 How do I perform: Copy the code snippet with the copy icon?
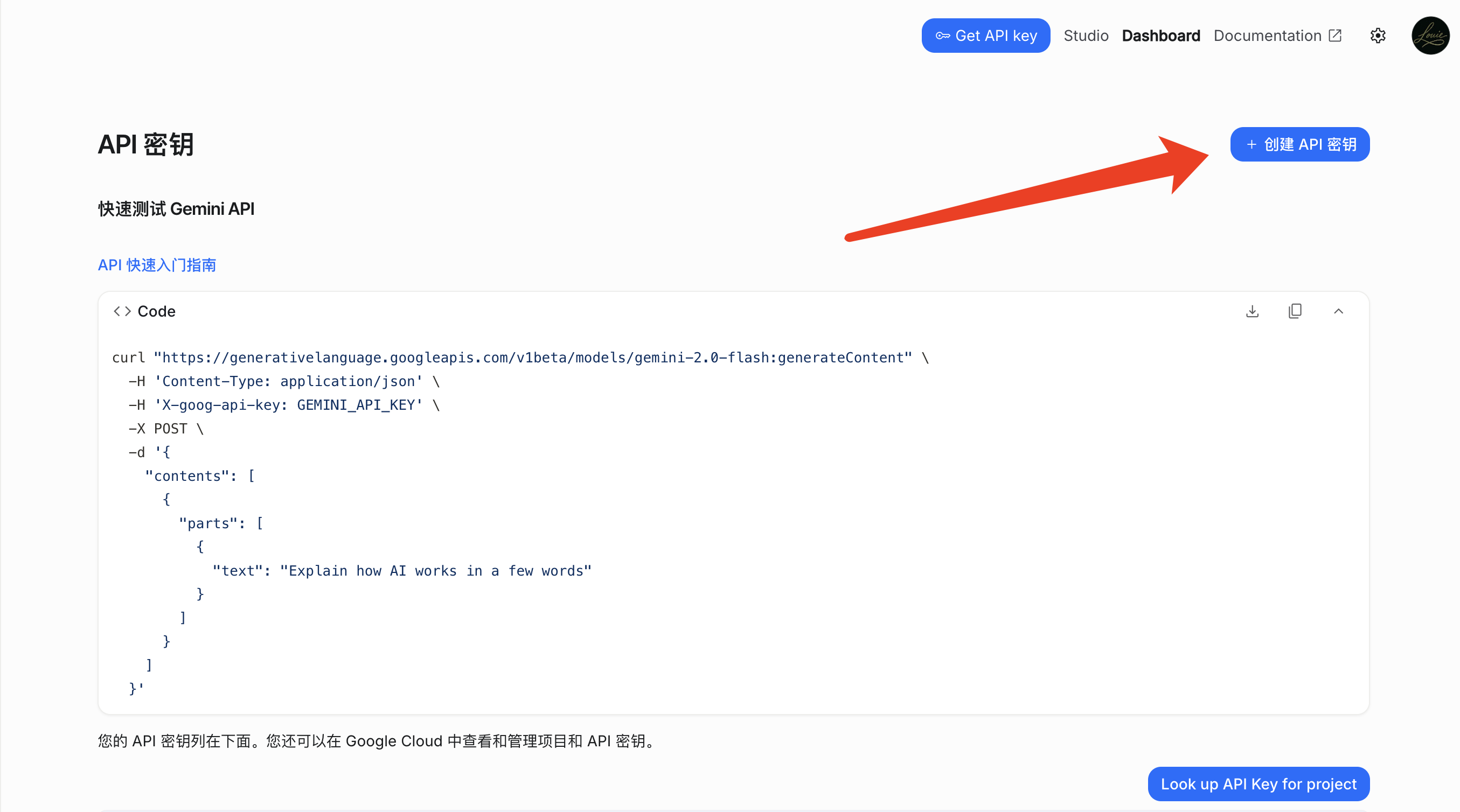coord(1295,311)
